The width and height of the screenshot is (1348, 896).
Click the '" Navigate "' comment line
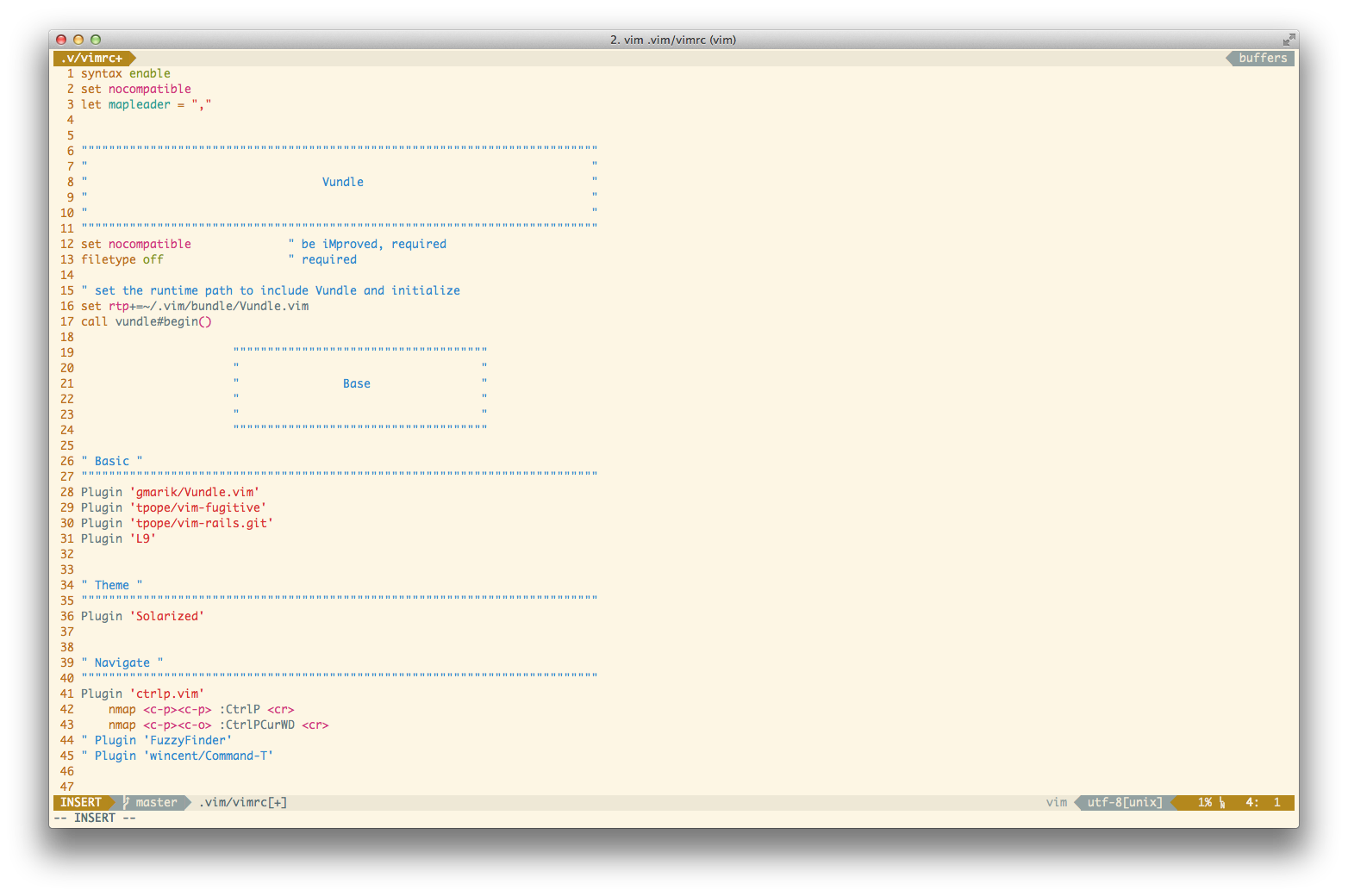[122, 663]
